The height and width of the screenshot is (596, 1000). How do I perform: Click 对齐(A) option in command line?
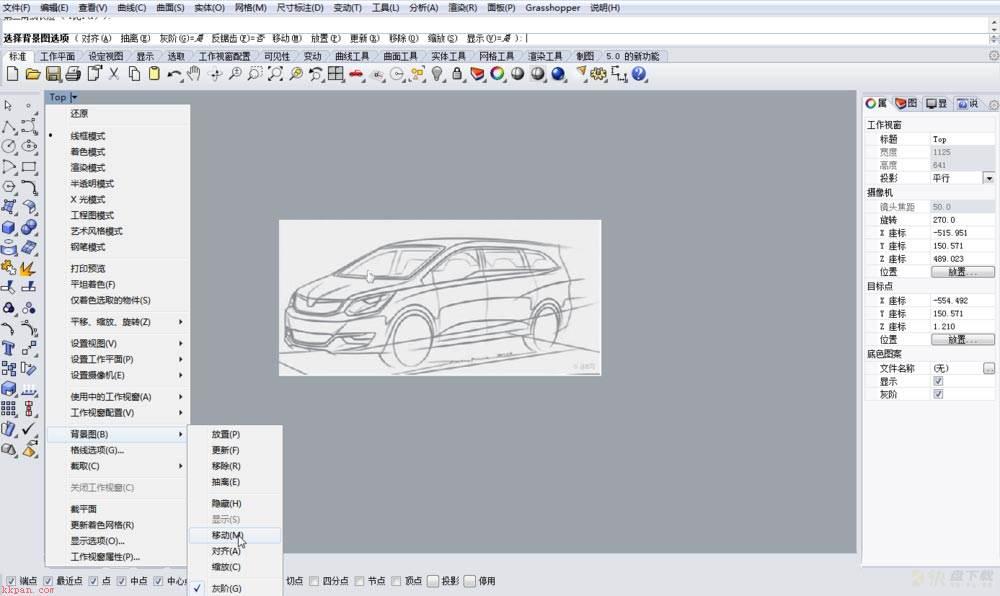(x=96, y=38)
